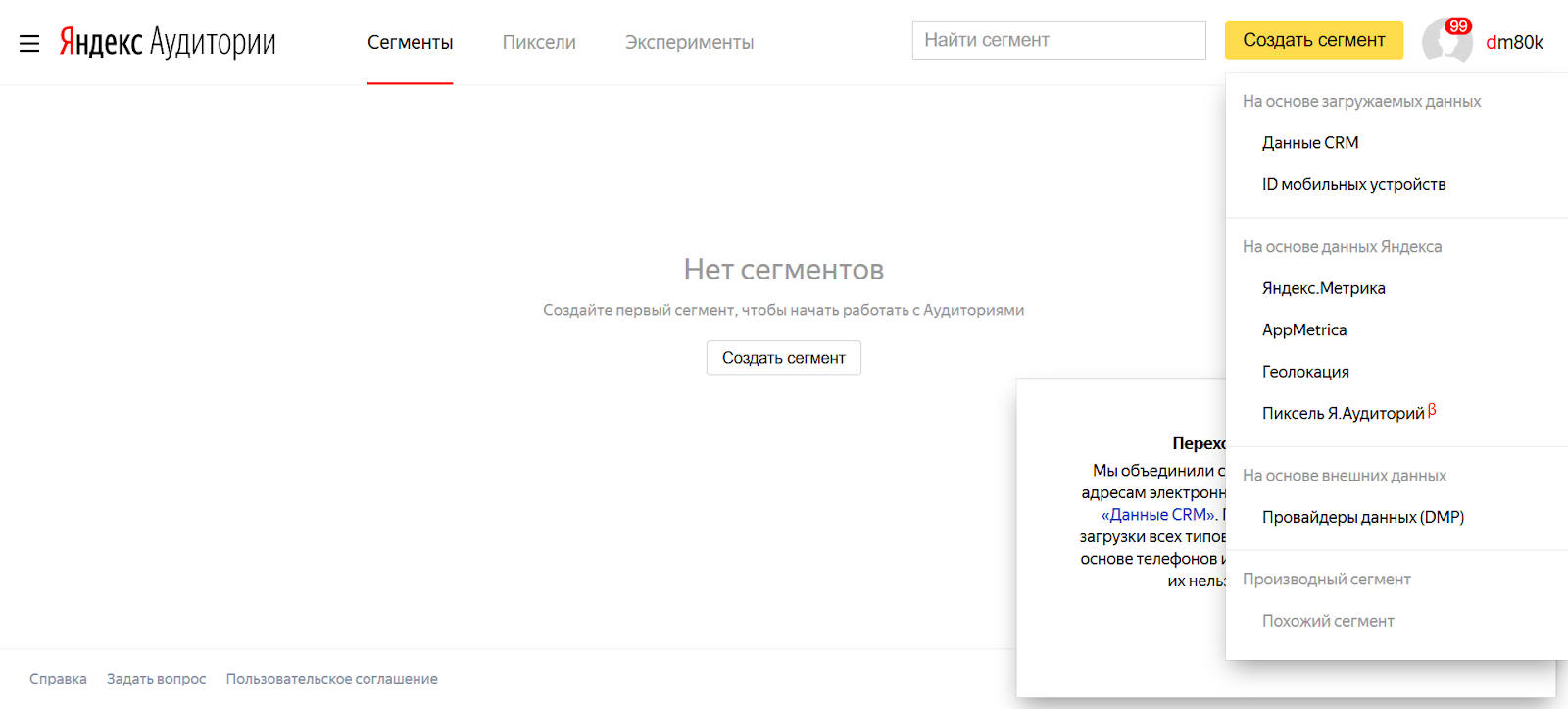Image resolution: width=1568 pixels, height=709 pixels.
Task: Open the dm80k account menu
Action: [1514, 42]
